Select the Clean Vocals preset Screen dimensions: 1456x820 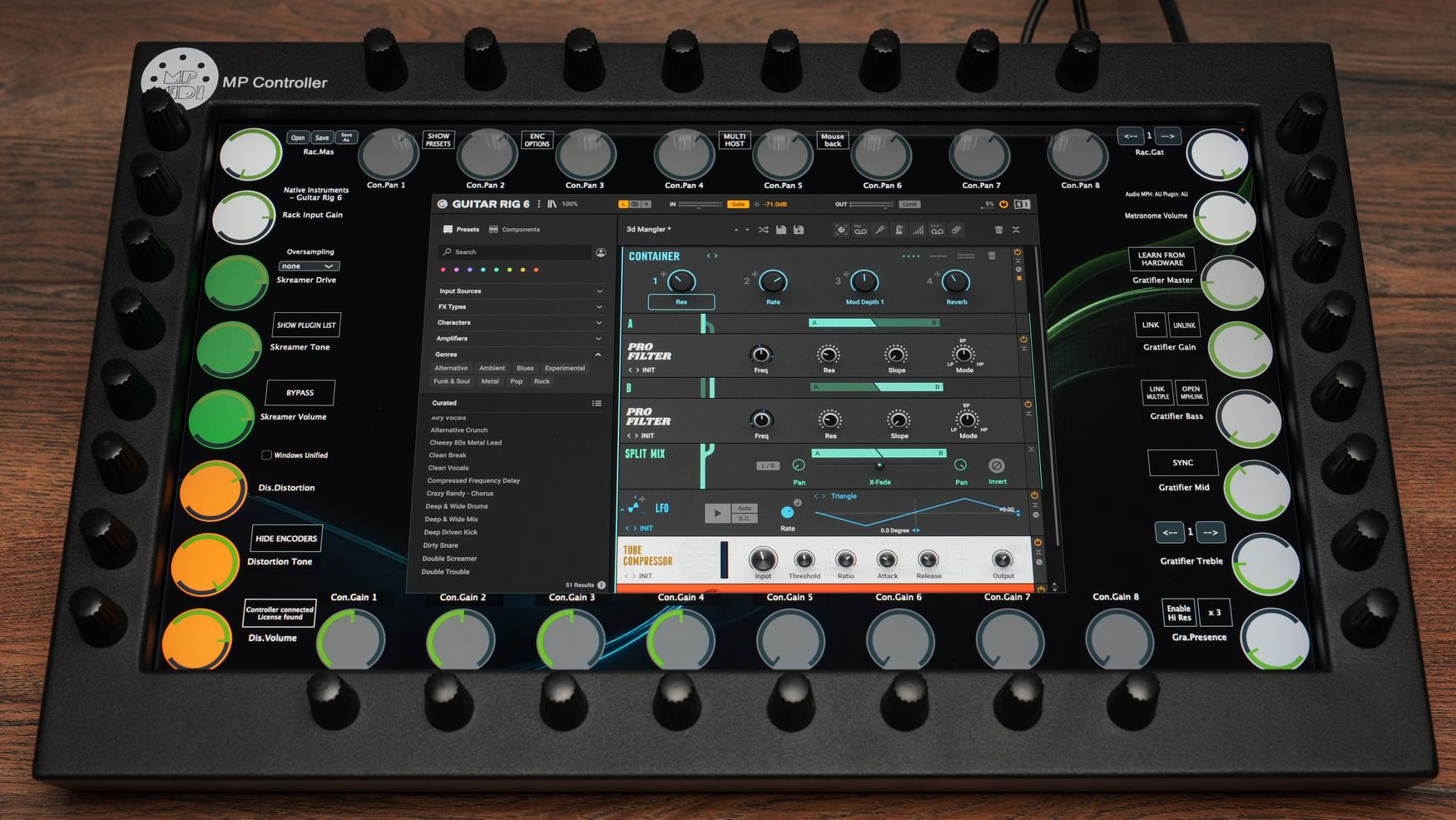point(448,468)
